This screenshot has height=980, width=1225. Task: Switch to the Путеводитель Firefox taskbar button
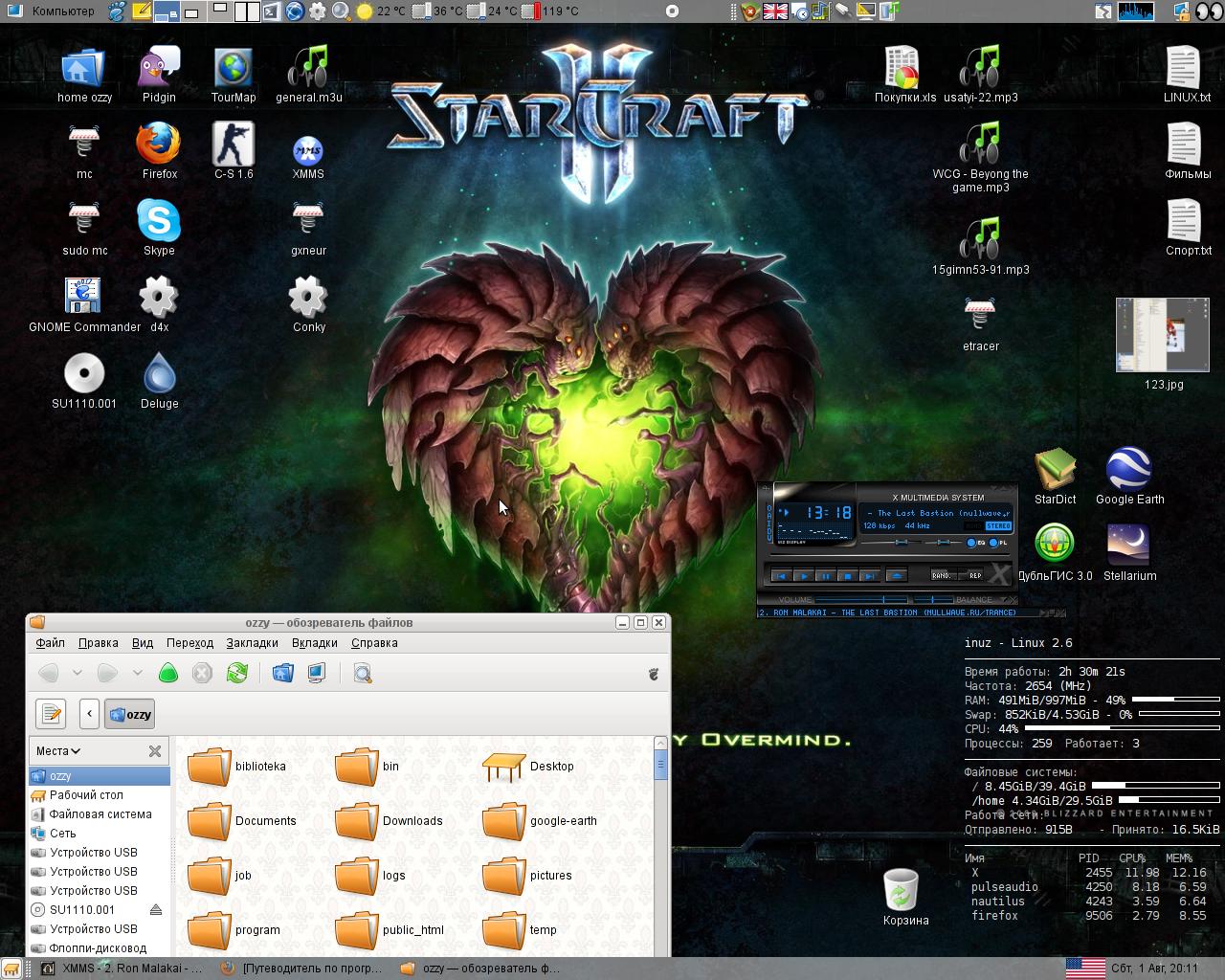point(302,969)
